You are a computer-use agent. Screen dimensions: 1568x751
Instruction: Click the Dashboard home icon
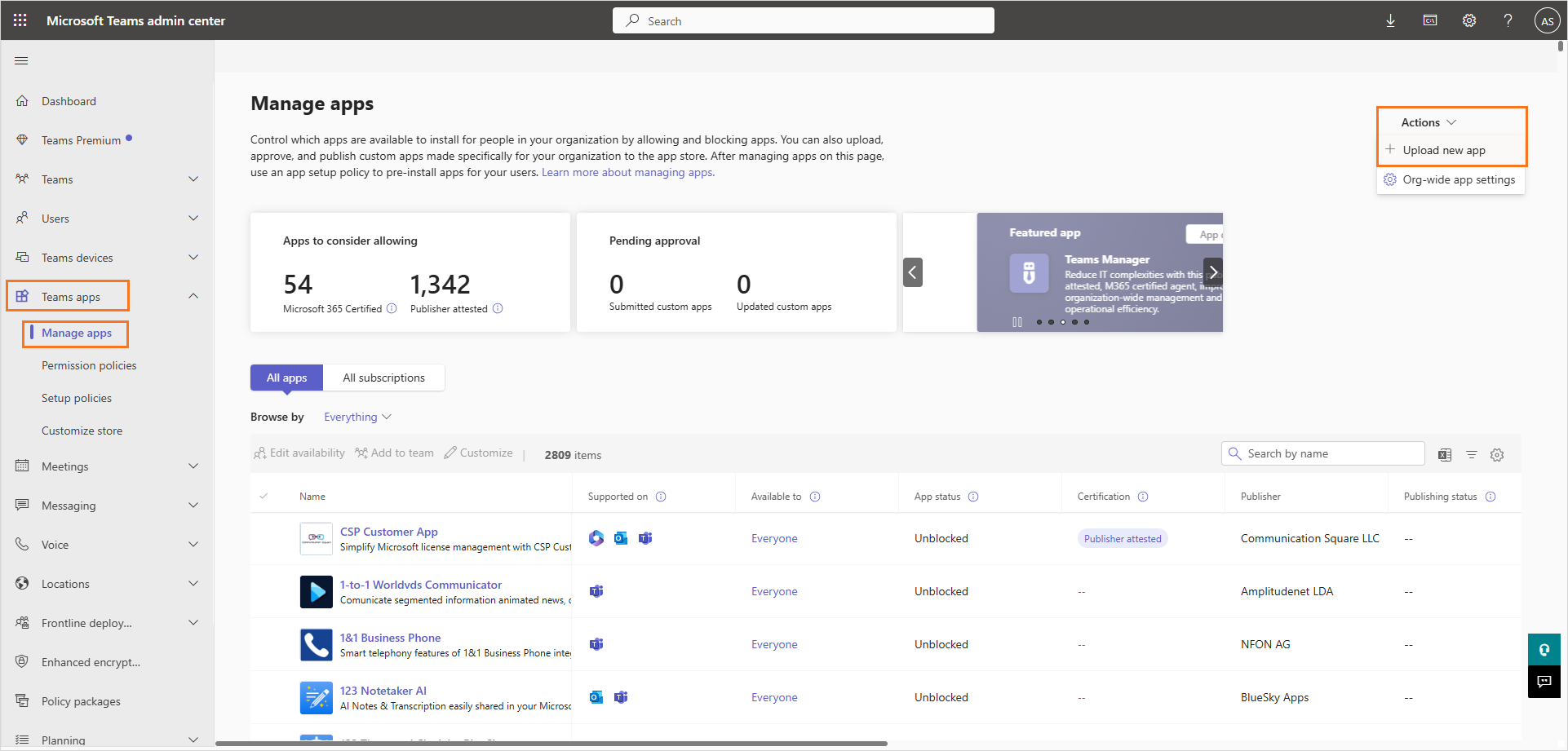(x=22, y=101)
